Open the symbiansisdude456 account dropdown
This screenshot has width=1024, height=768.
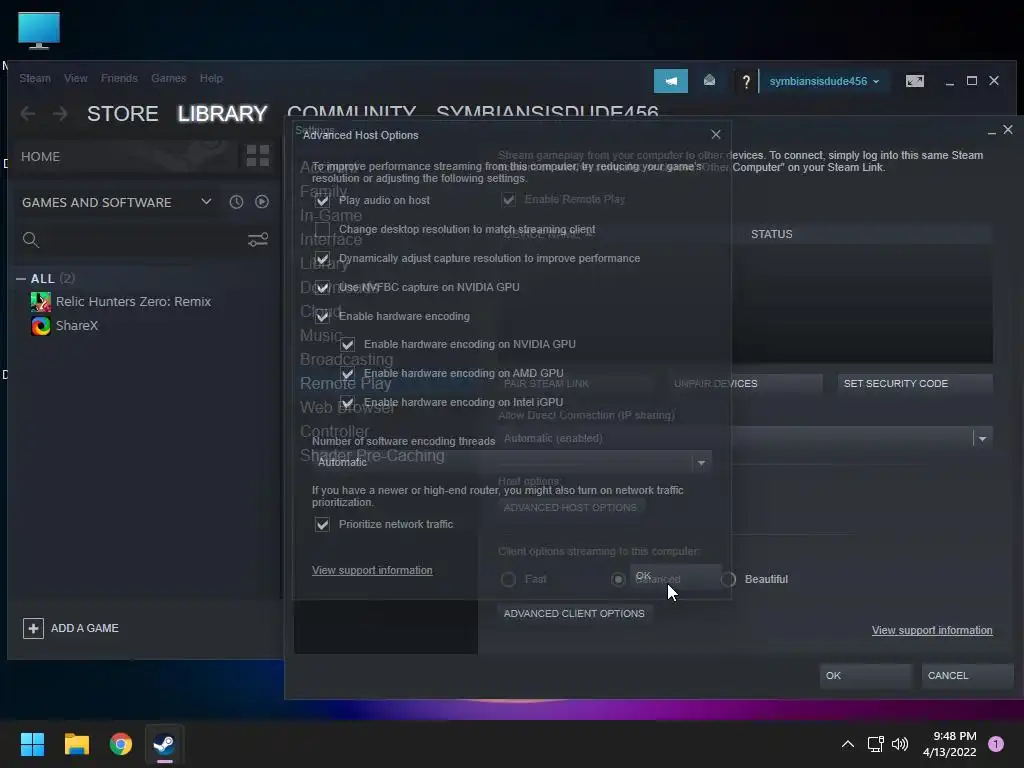(x=824, y=81)
